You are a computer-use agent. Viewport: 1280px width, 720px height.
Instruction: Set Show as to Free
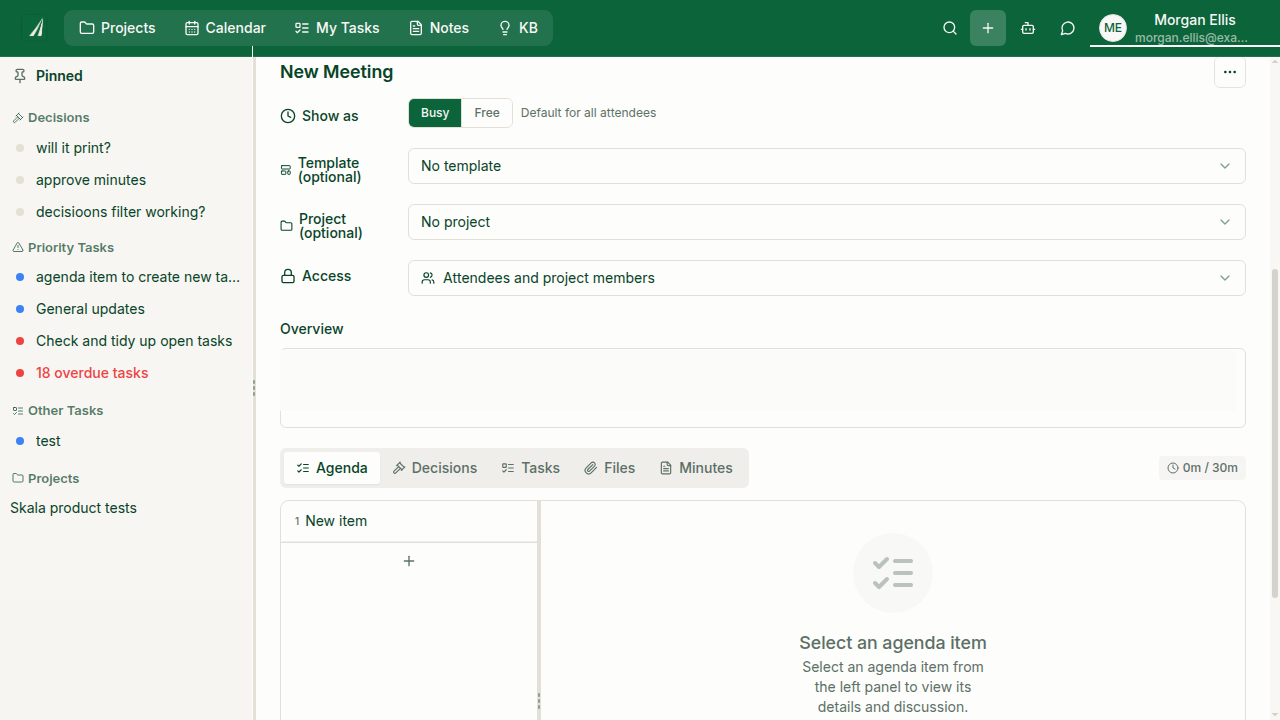(487, 113)
